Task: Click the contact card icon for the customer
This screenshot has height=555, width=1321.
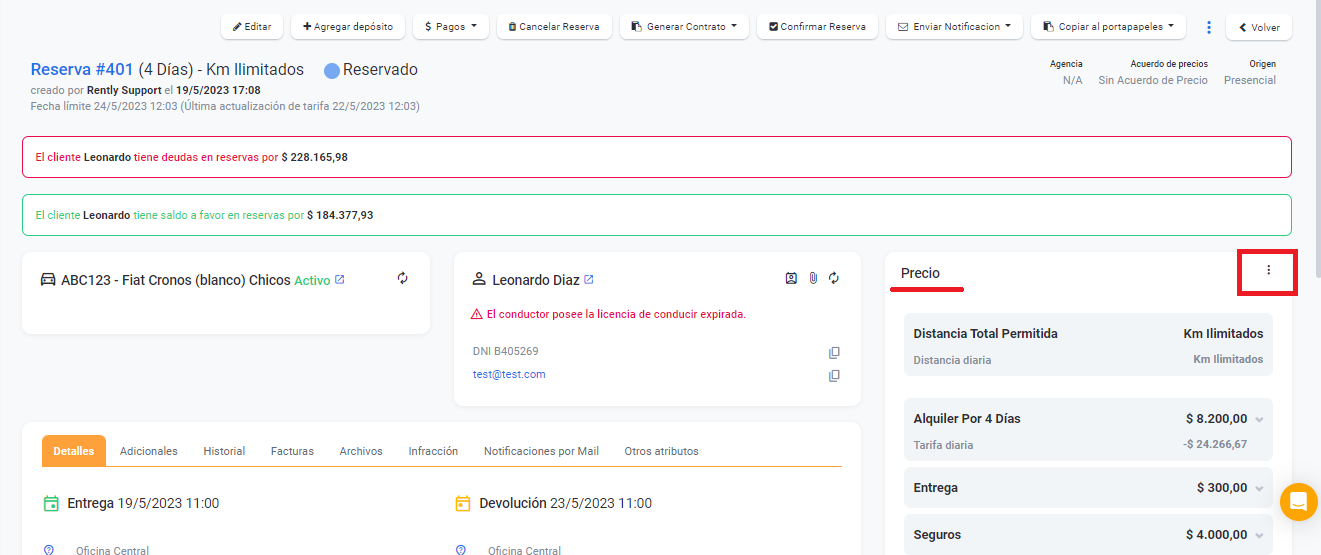Action: pos(791,279)
